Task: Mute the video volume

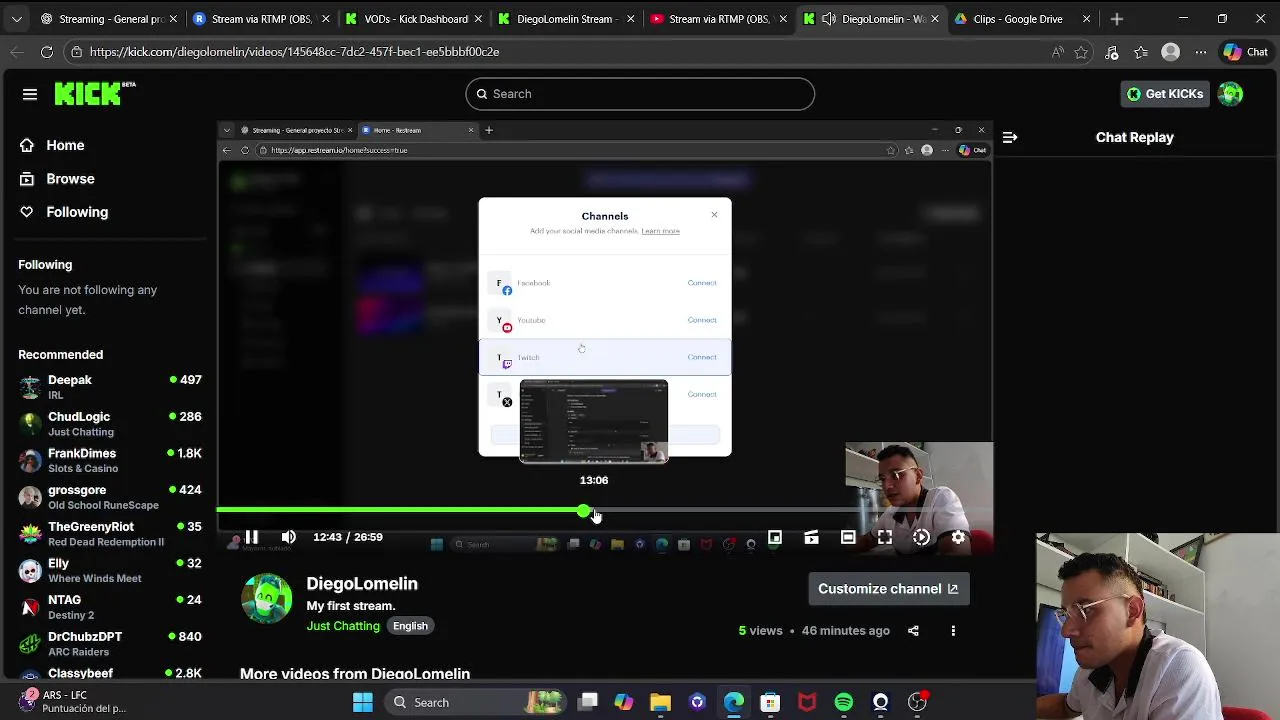Action: [x=288, y=537]
